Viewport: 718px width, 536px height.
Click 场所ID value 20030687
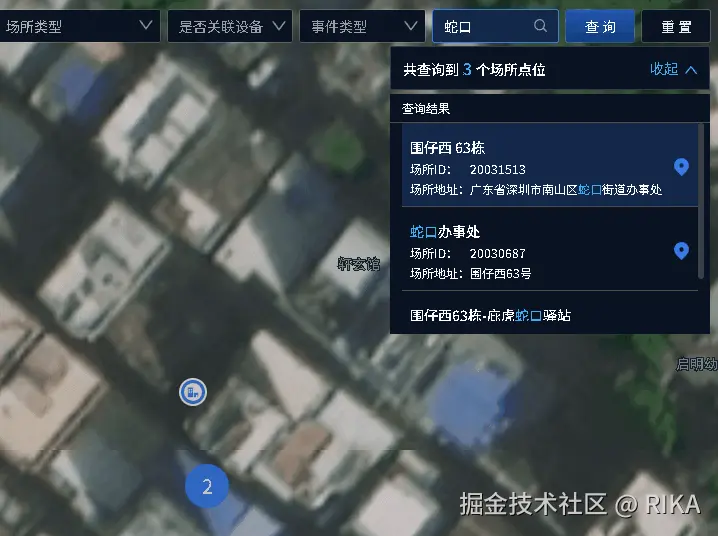point(498,254)
